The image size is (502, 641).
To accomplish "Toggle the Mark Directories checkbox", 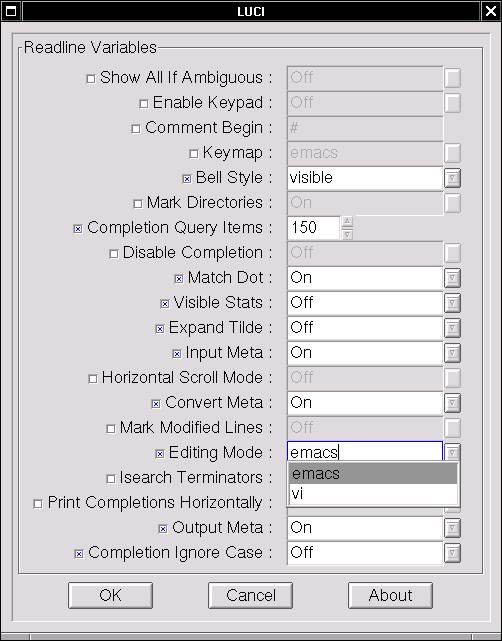I will [138, 204].
